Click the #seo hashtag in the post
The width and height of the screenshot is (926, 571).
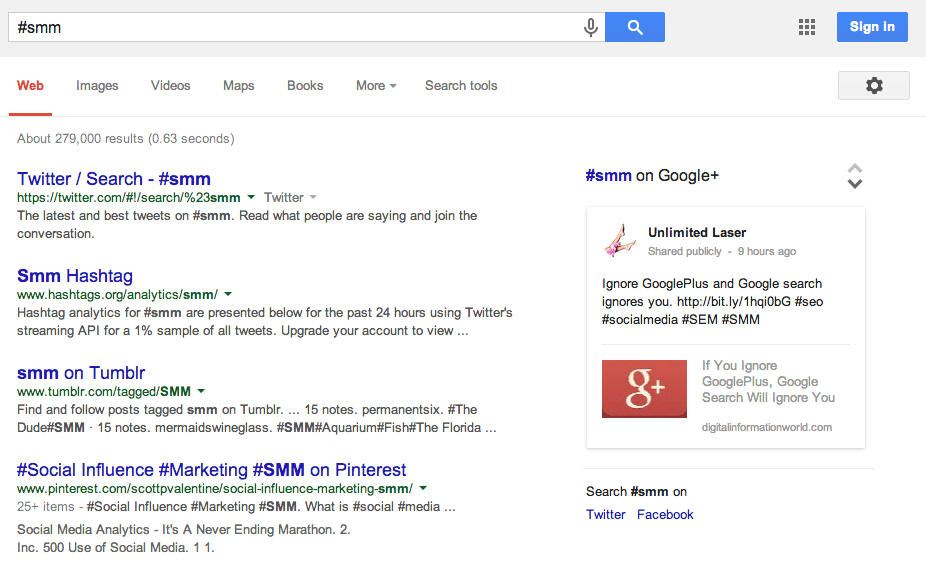[809, 302]
